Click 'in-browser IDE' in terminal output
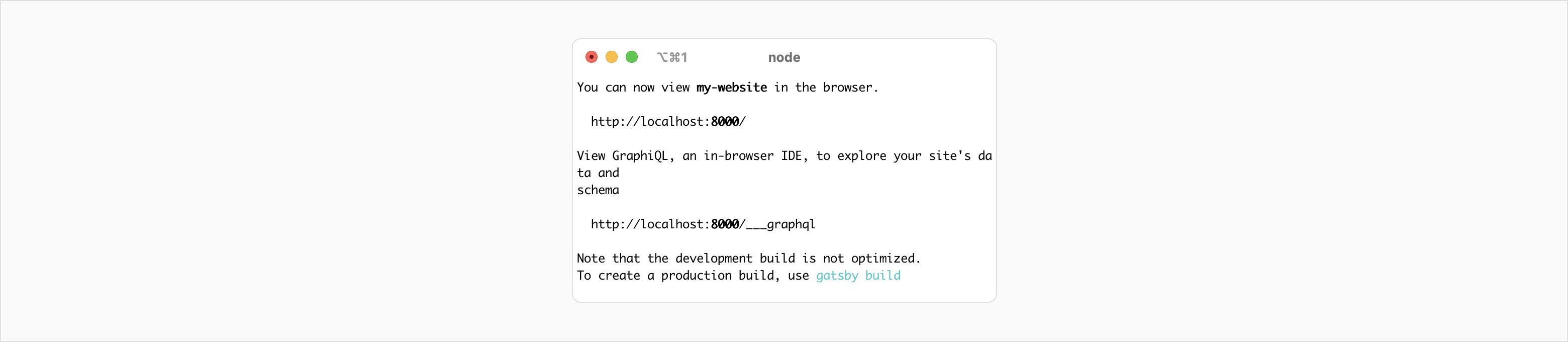 click(752, 156)
